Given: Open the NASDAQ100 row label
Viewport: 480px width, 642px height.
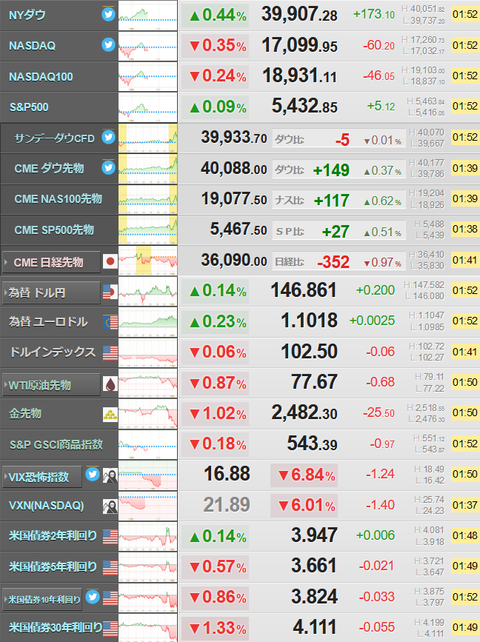Looking at the screenshot, I should point(41,77).
